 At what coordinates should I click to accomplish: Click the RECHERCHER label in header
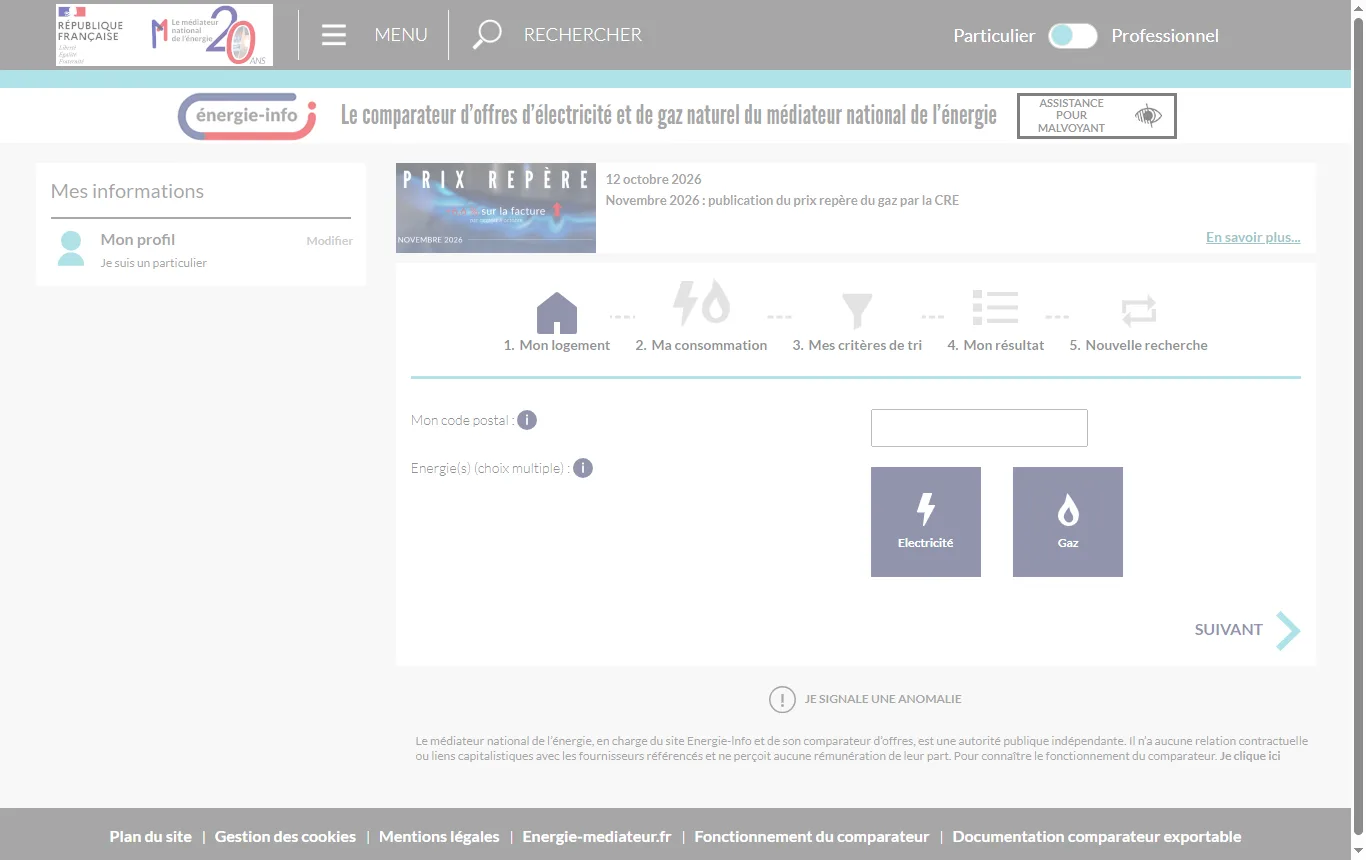583,35
